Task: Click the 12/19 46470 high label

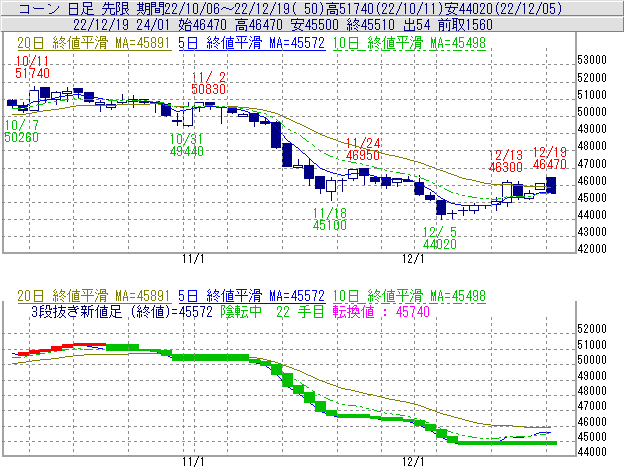Action: click(550, 158)
